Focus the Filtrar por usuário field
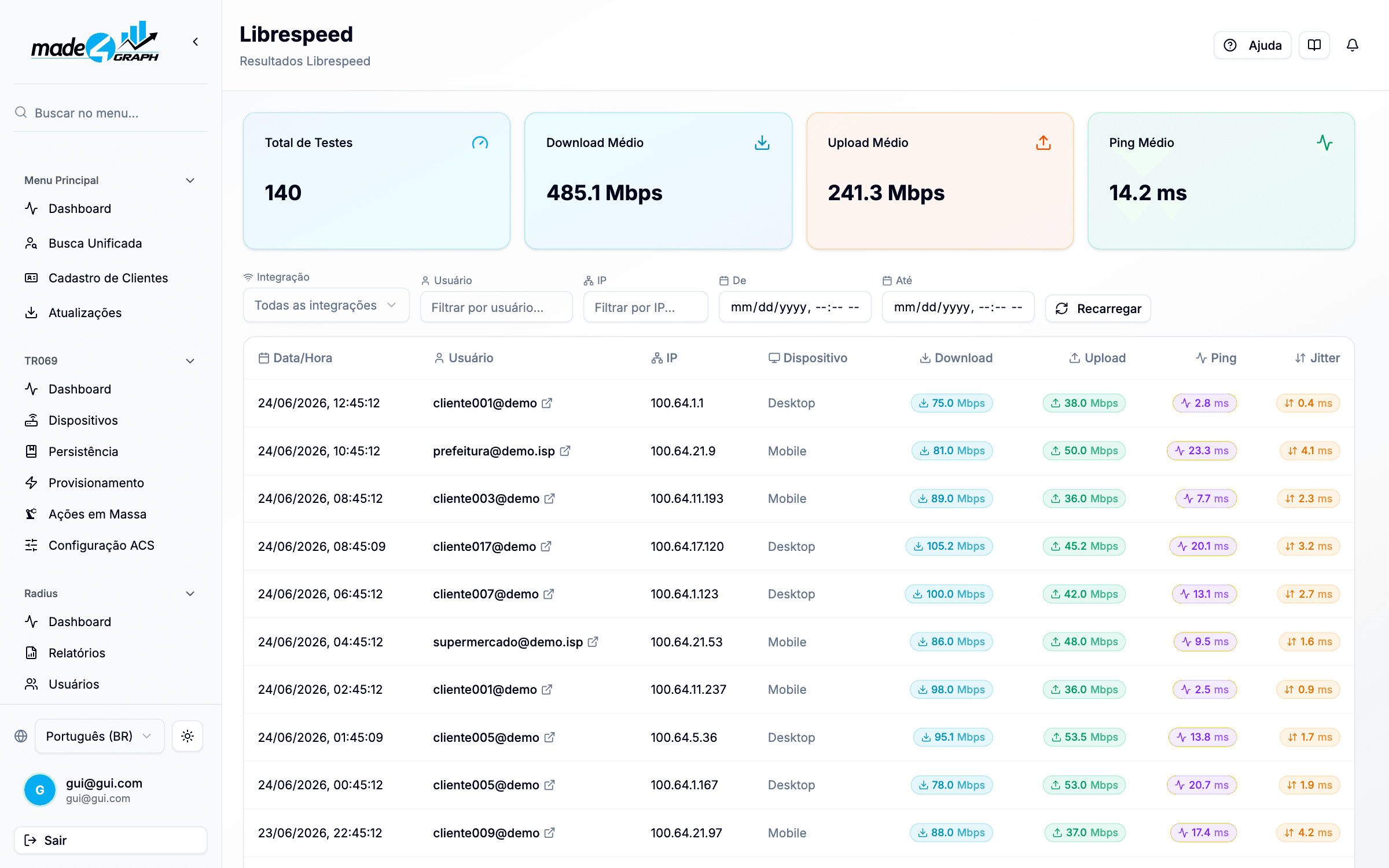The height and width of the screenshot is (868, 1389). click(x=496, y=307)
